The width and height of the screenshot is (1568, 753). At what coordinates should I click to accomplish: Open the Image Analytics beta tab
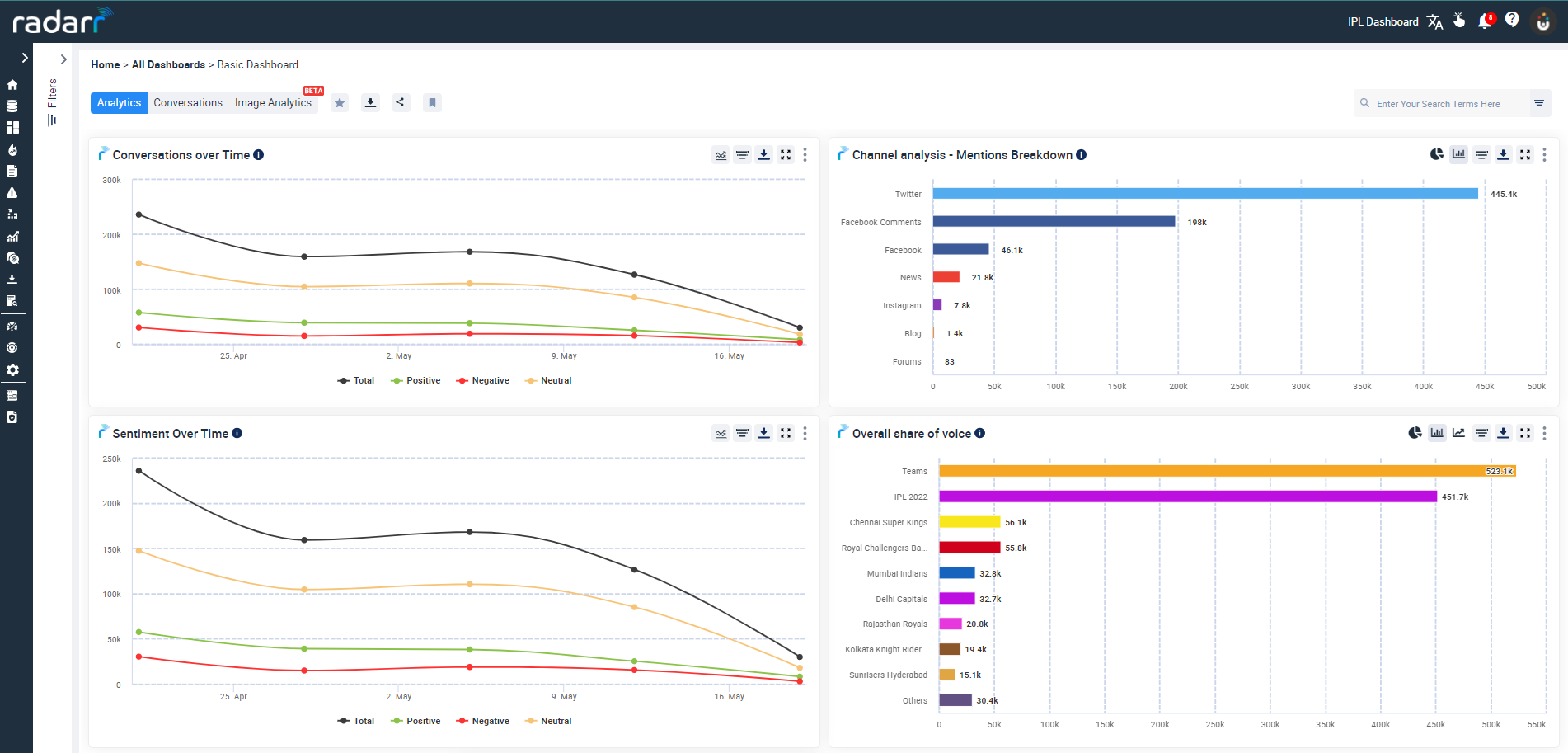coord(273,102)
